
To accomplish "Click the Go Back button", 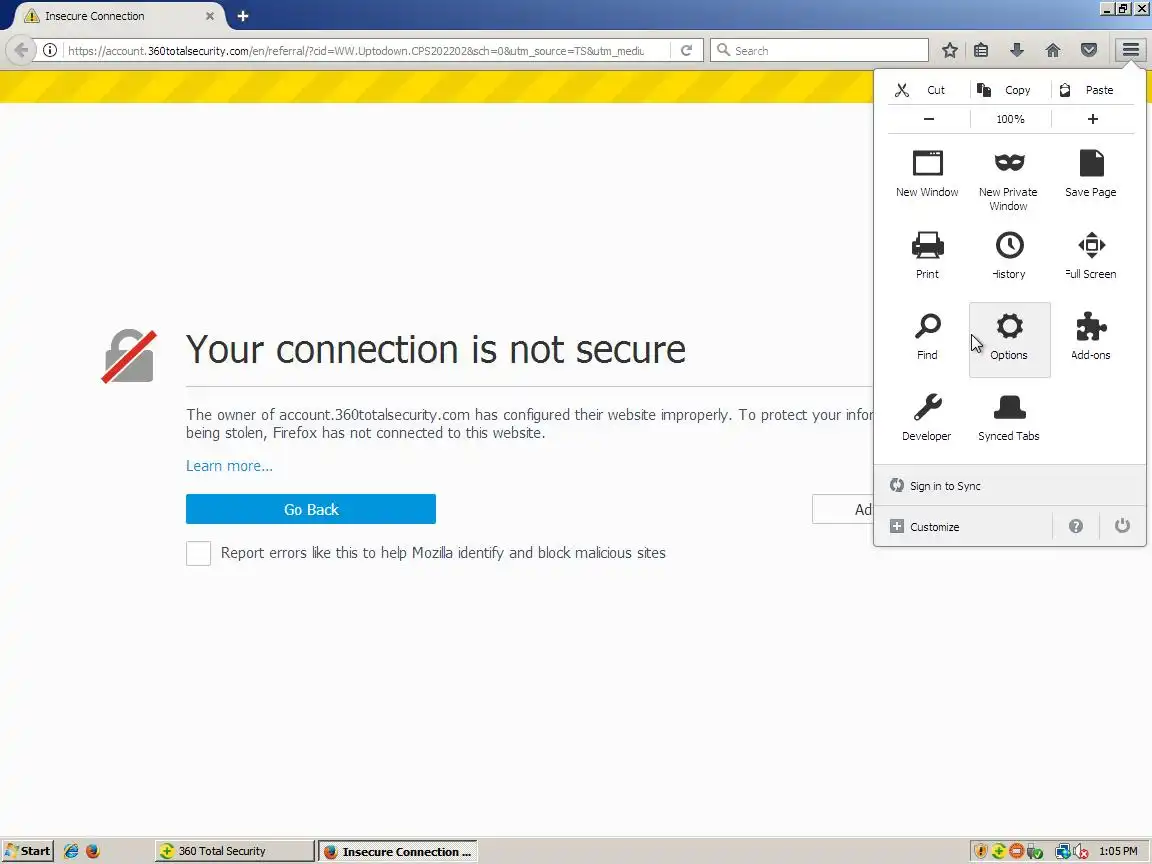I will pyautogui.click(x=311, y=509).
